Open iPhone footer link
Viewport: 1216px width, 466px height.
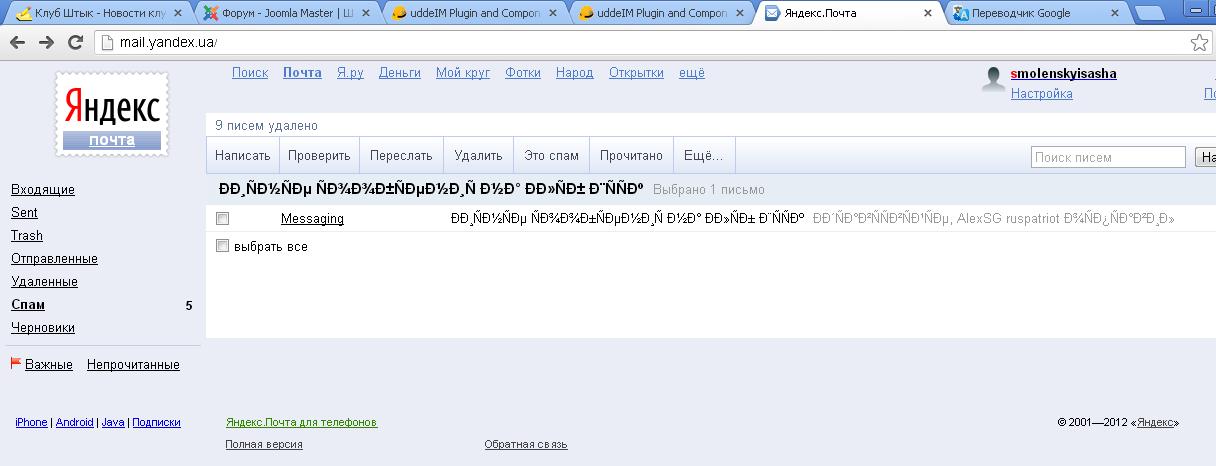point(31,423)
